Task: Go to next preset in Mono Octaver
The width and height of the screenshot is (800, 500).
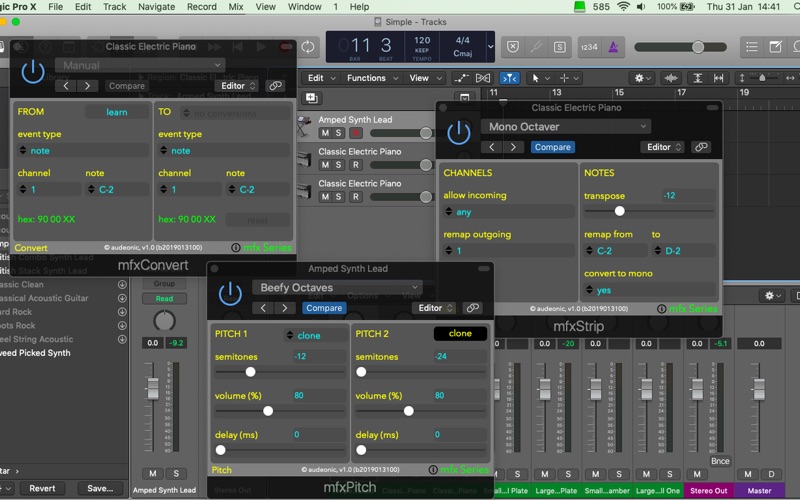Action: (513, 147)
